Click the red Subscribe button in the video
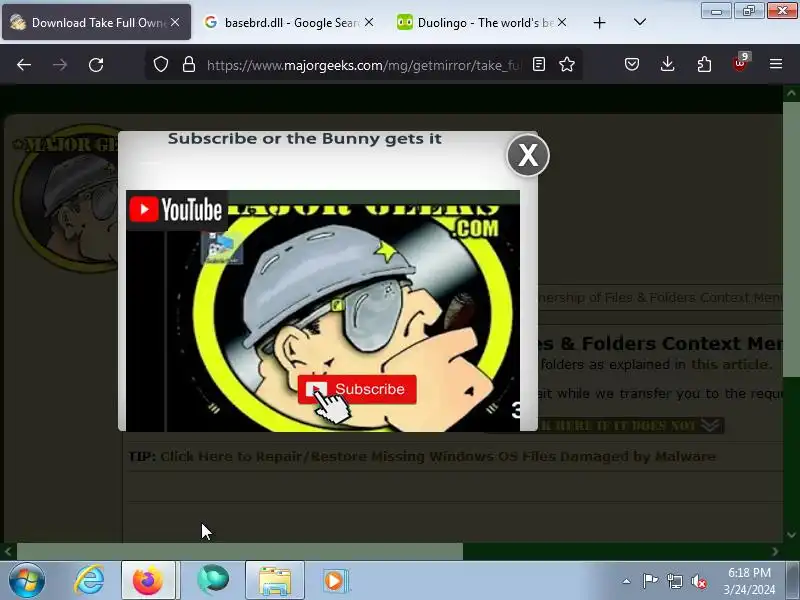 (x=357, y=389)
